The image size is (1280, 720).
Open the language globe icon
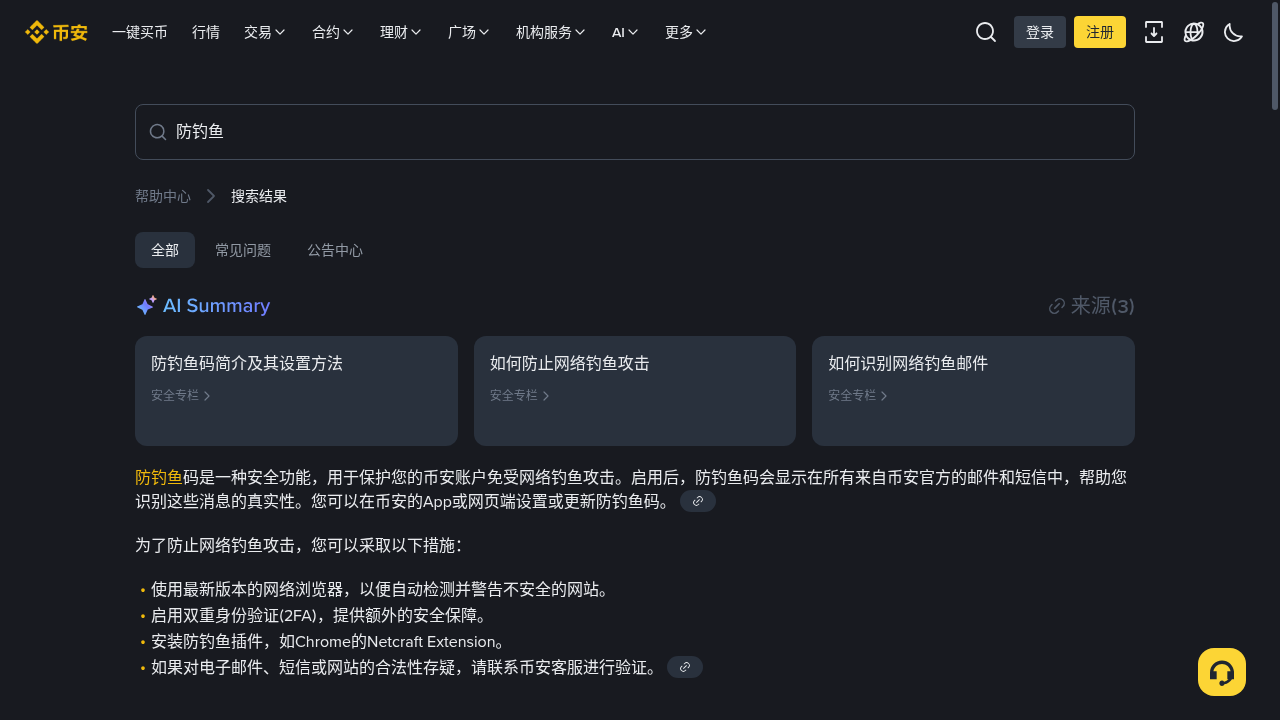(x=1194, y=32)
